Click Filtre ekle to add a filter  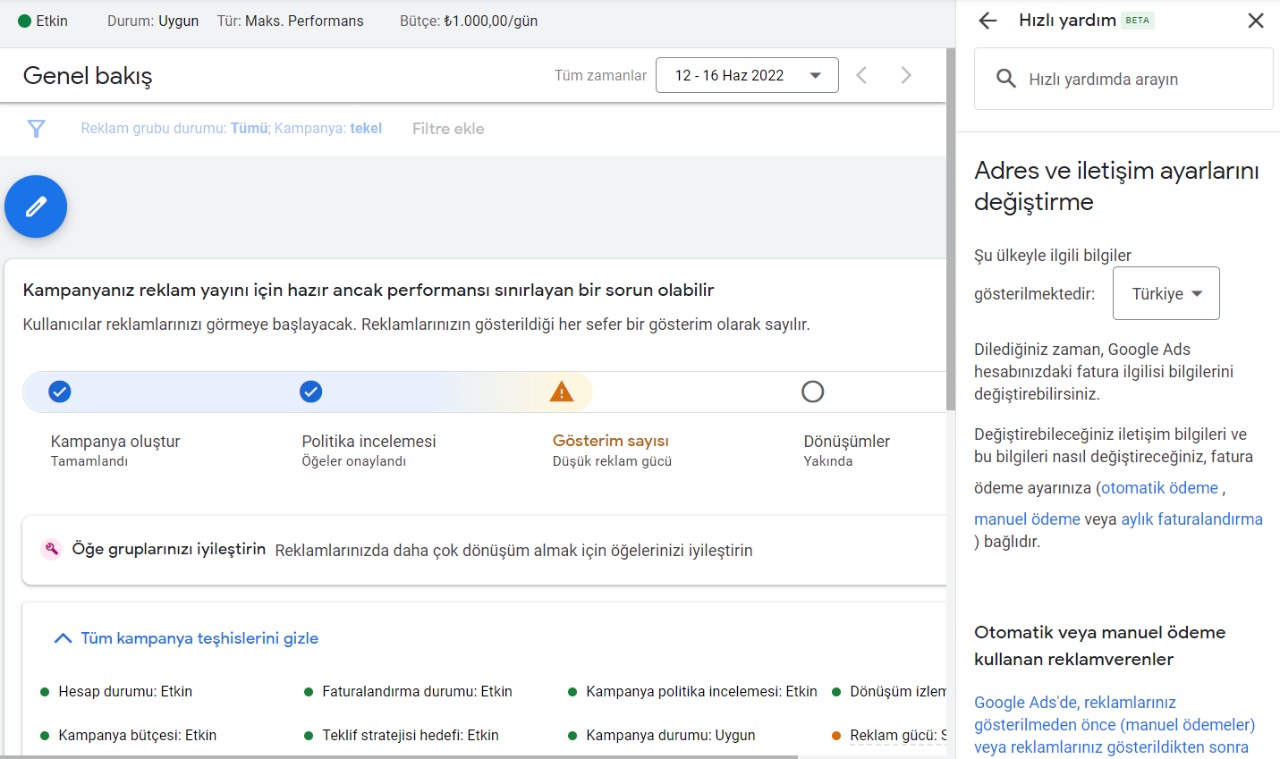pos(448,128)
